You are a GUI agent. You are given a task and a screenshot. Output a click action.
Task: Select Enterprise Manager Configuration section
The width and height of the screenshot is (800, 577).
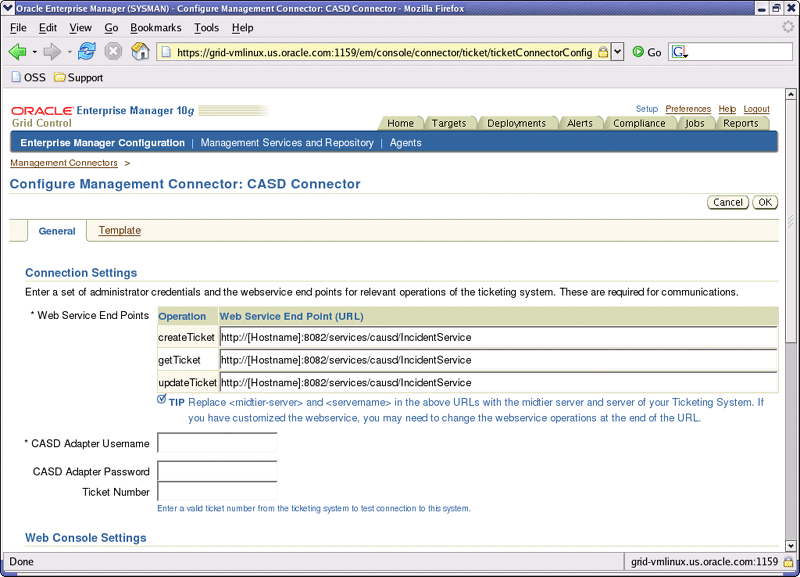pos(103,143)
